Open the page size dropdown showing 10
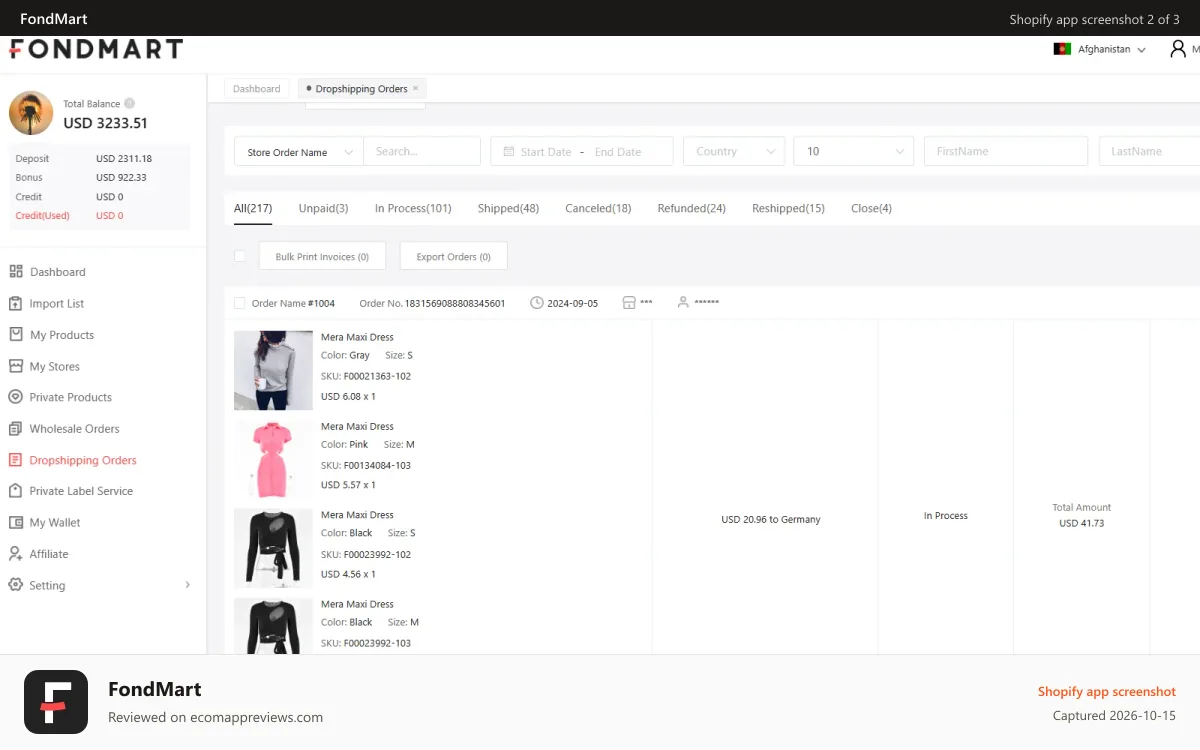 pos(853,152)
